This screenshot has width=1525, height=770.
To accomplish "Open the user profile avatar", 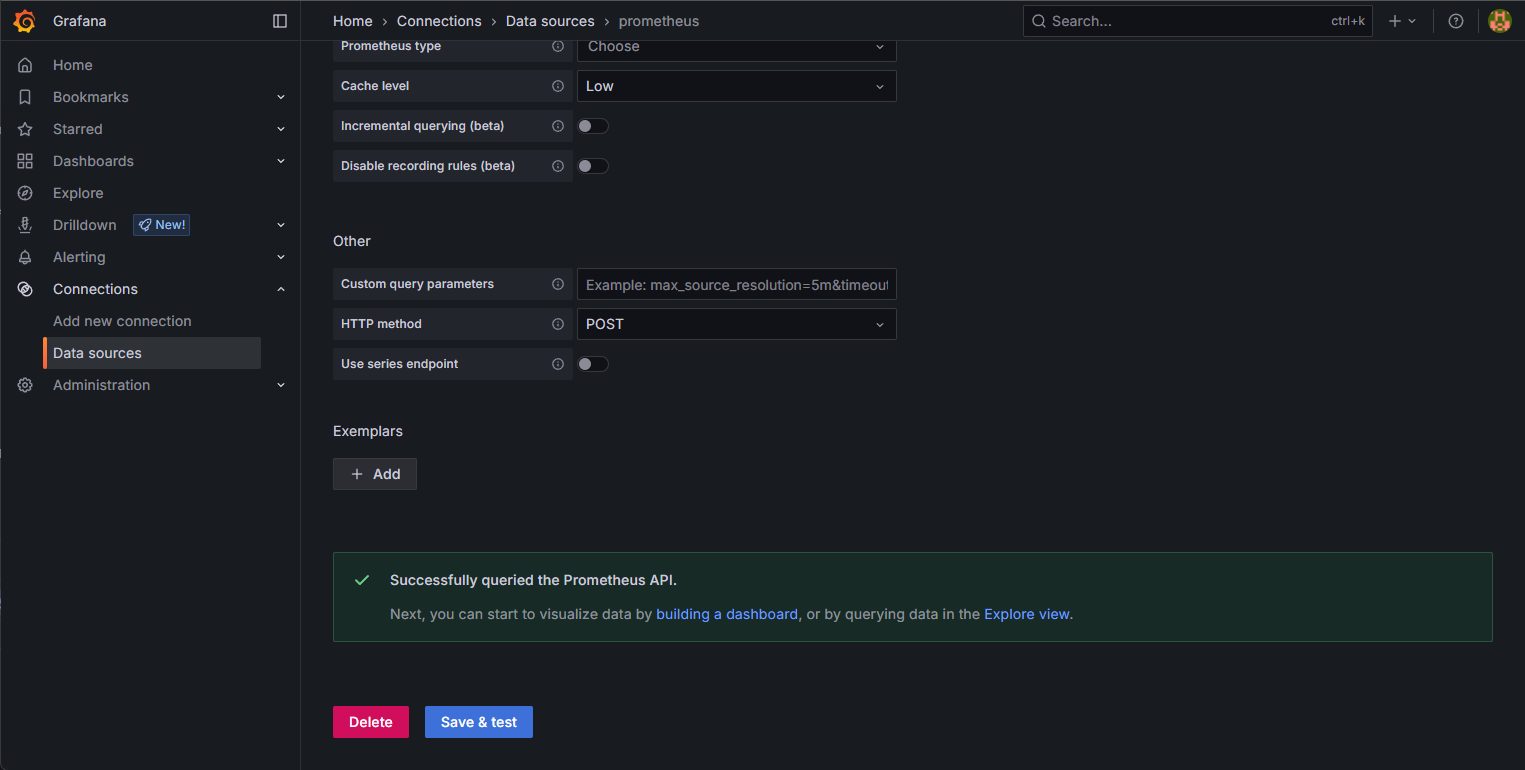I will (1499, 21).
